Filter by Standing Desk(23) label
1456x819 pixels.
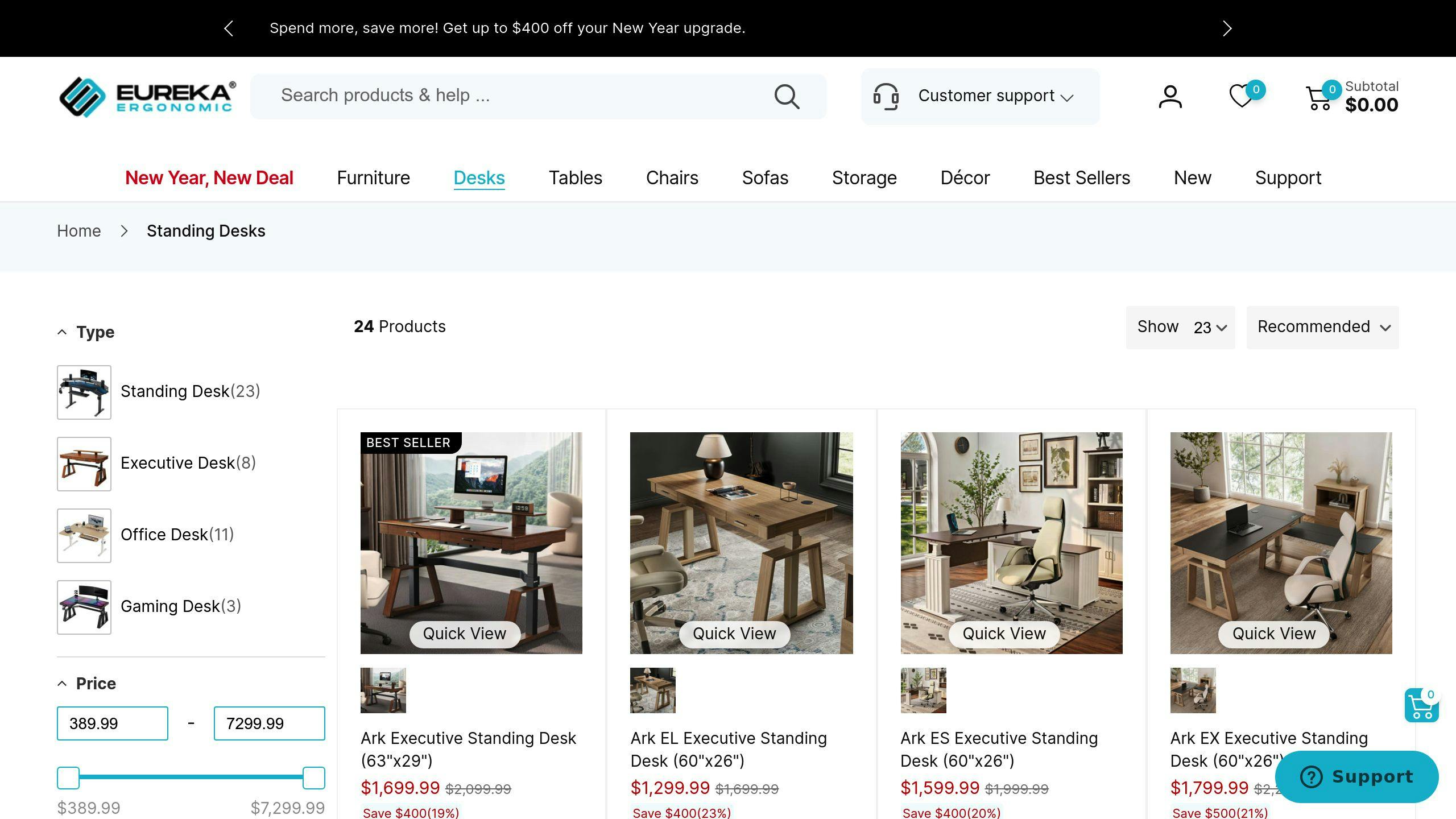[191, 391]
